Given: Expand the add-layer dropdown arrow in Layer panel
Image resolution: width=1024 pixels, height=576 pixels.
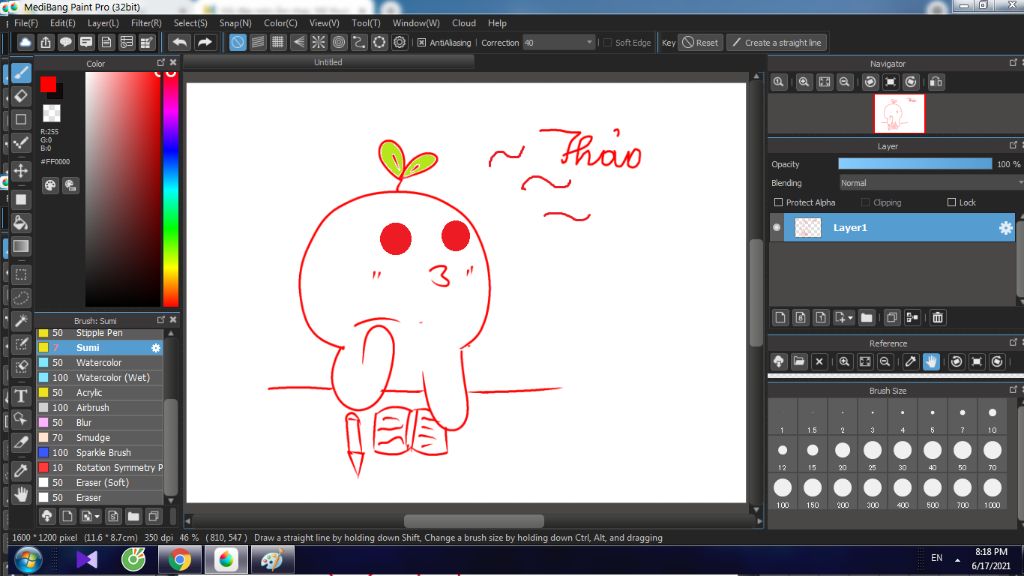Looking at the screenshot, I should [x=850, y=318].
